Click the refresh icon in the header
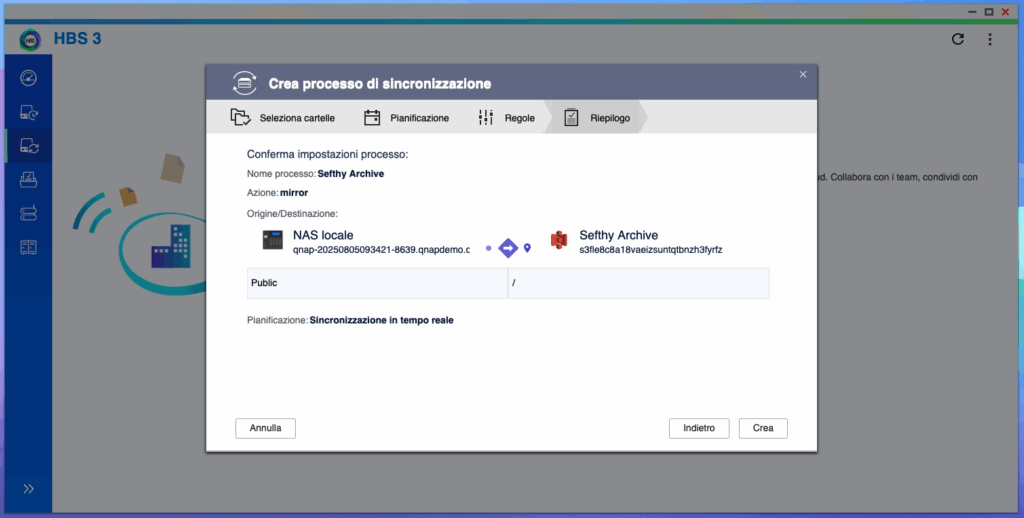The image size is (1024, 518). point(957,39)
